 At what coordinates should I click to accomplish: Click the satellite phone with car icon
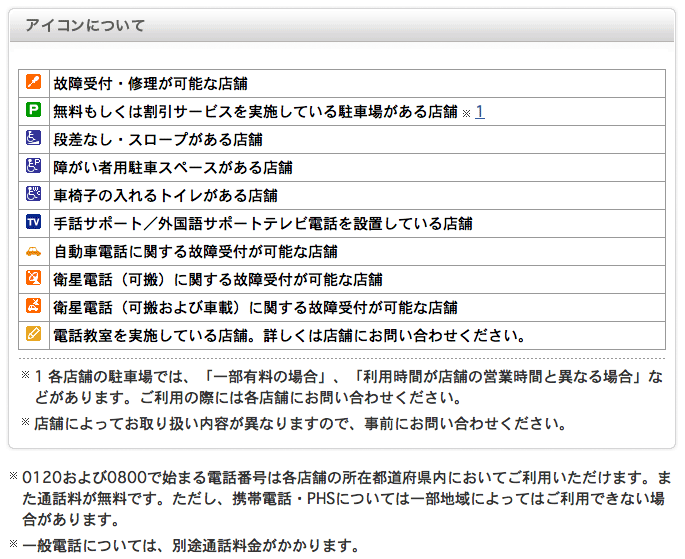34,305
